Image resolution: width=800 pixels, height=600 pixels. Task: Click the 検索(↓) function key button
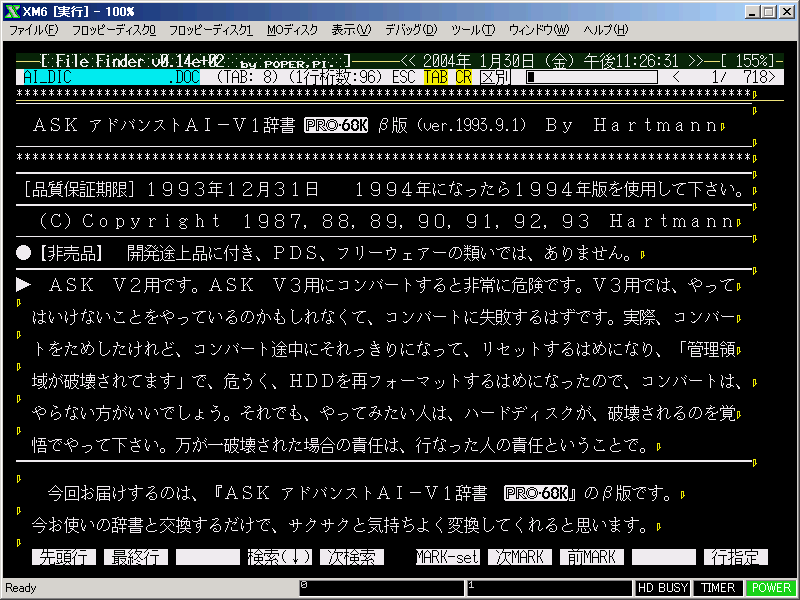[280, 557]
